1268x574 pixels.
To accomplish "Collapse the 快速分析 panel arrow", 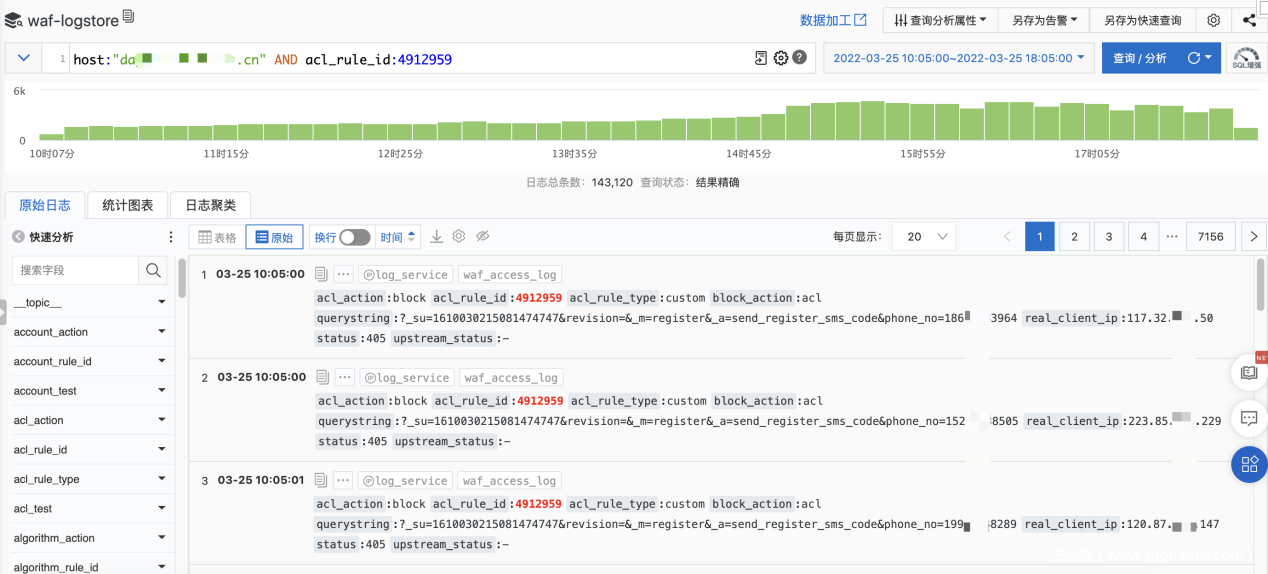I will coord(18,237).
